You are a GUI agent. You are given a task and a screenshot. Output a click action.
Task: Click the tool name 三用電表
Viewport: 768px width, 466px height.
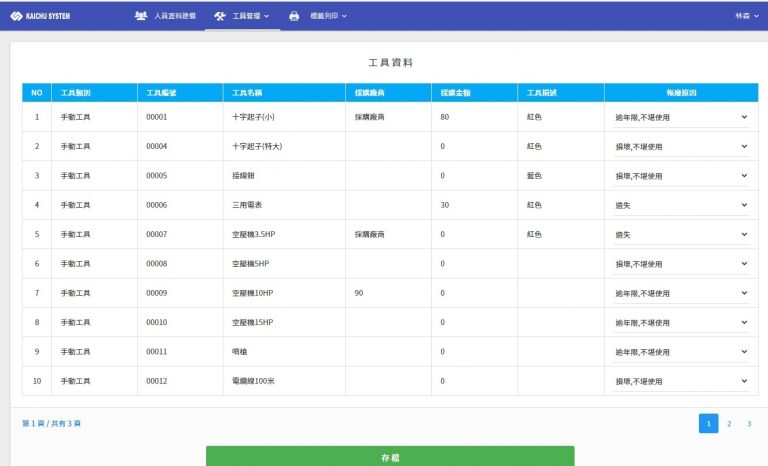tap(247, 205)
